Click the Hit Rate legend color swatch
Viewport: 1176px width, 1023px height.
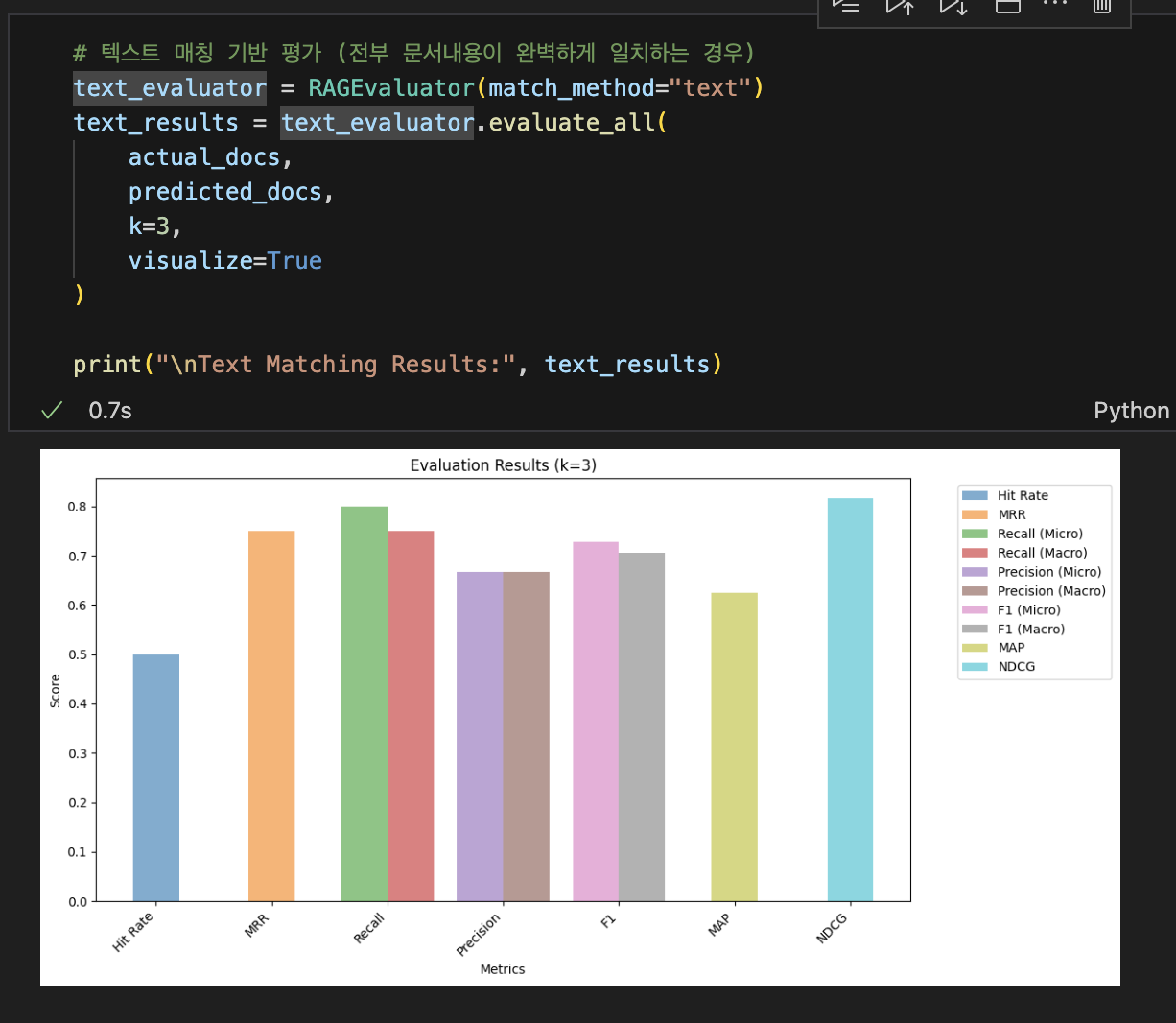tap(975, 496)
